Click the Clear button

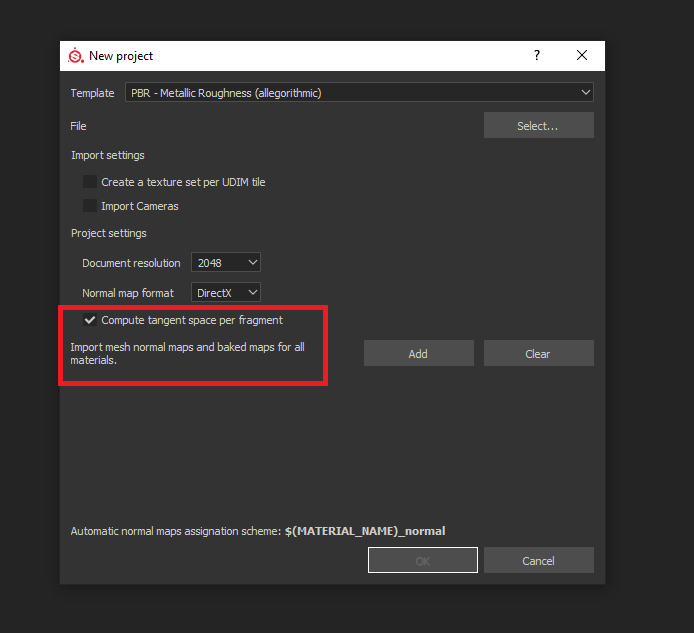point(539,353)
